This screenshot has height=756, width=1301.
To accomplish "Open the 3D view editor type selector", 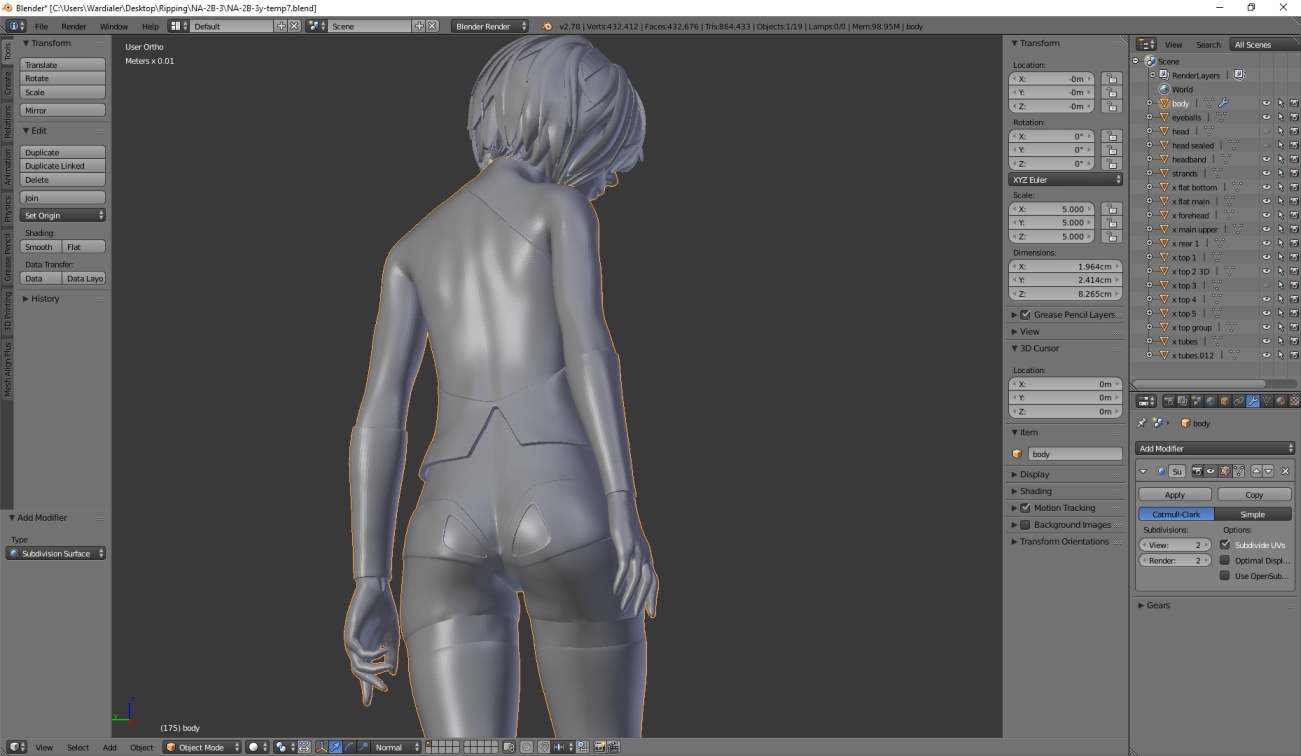I will pos(17,747).
